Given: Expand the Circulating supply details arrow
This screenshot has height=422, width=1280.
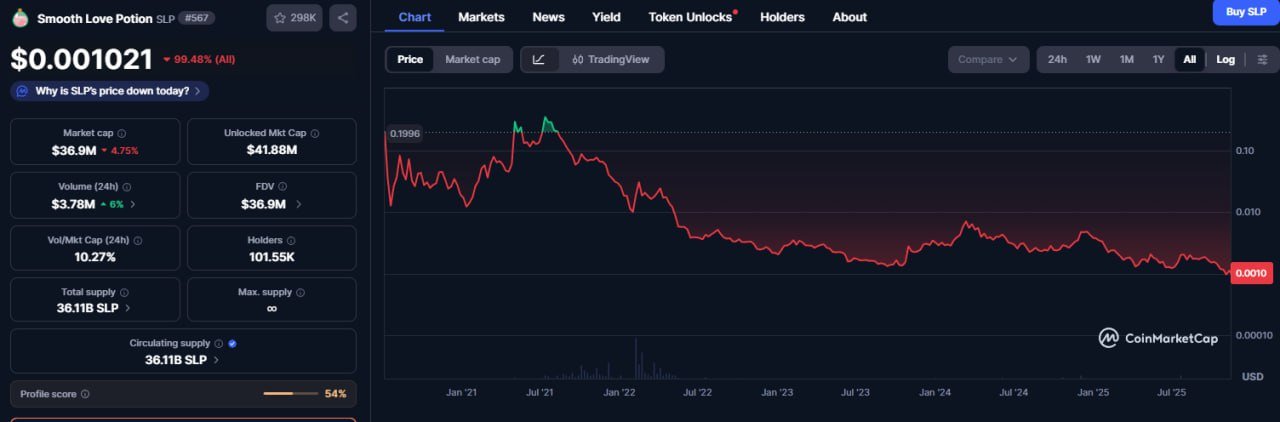Looking at the screenshot, I should (x=216, y=360).
